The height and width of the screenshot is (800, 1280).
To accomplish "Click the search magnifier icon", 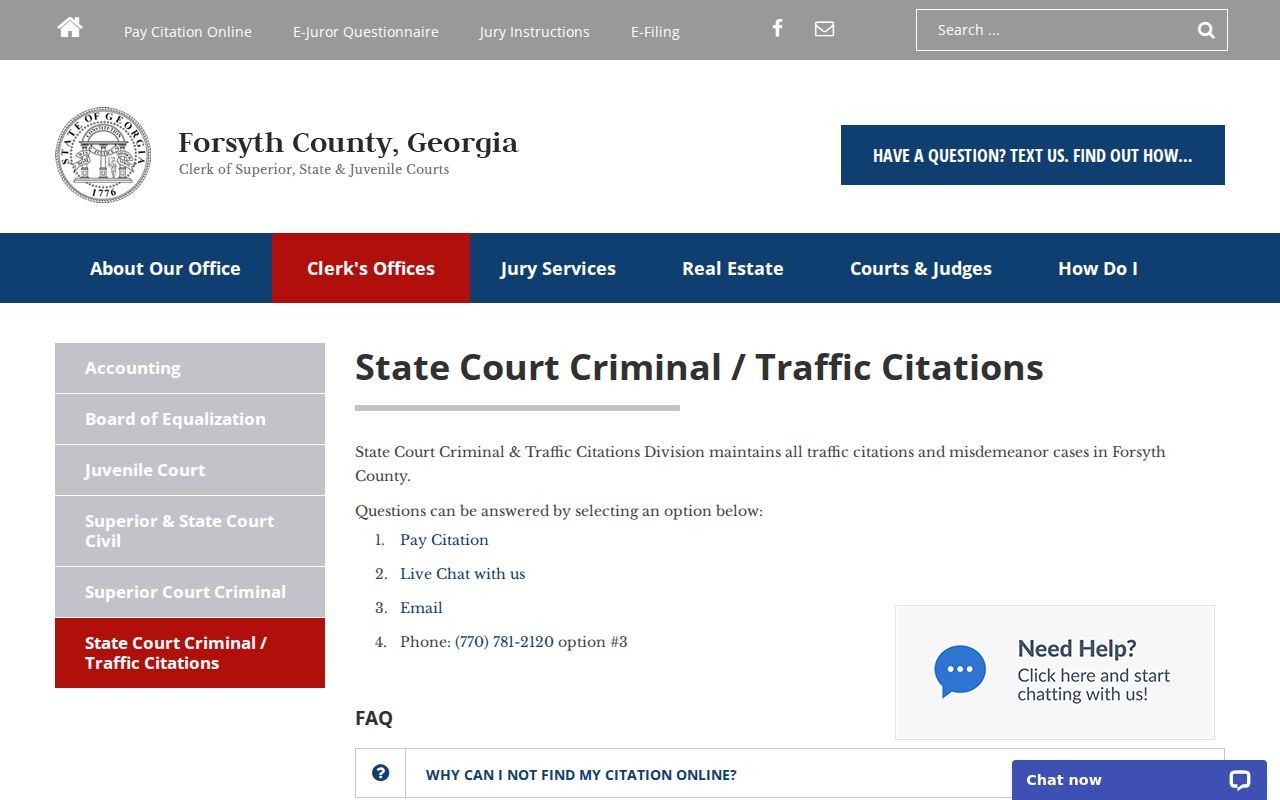I will (1206, 30).
